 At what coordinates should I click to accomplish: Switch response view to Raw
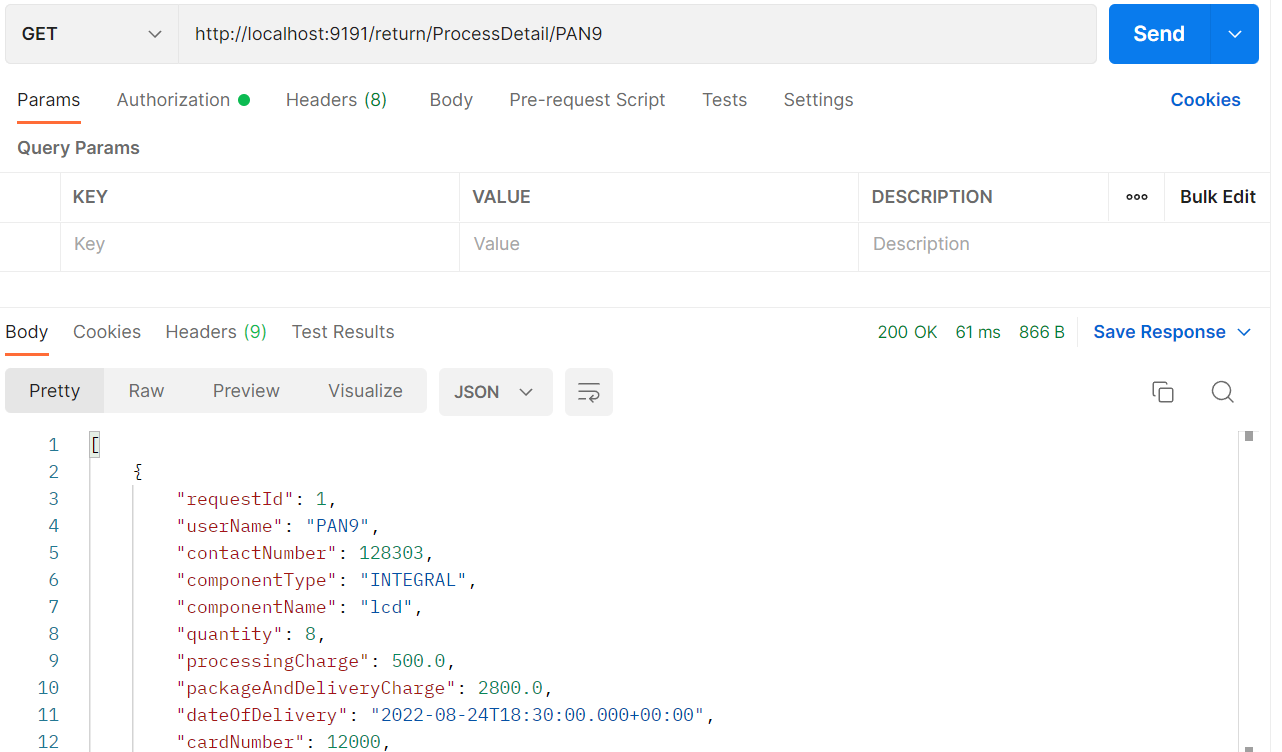click(145, 390)
